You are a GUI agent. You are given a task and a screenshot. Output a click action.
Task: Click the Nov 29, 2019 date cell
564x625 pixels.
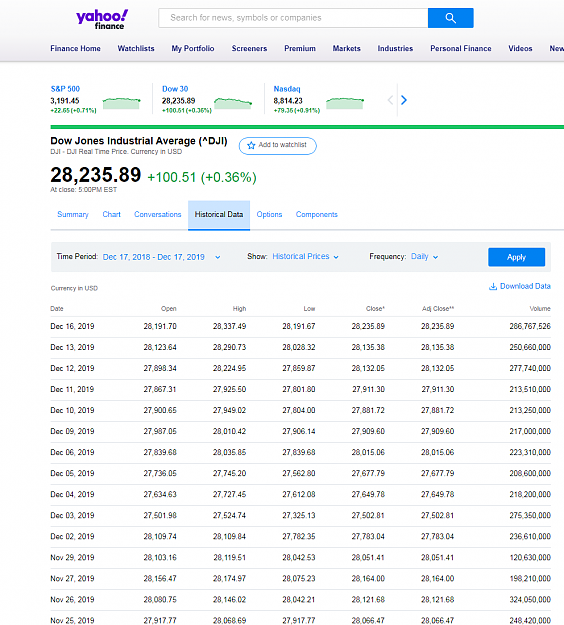[72, 558]
